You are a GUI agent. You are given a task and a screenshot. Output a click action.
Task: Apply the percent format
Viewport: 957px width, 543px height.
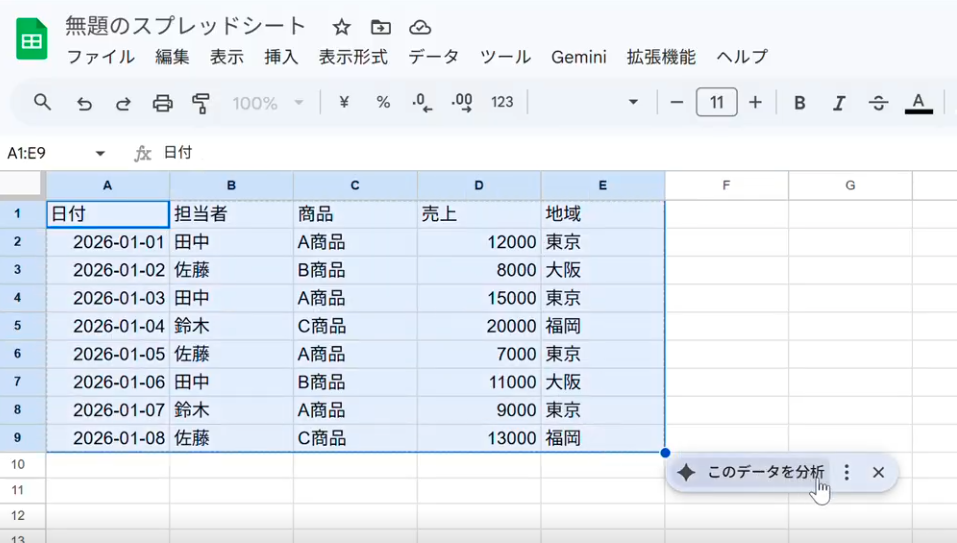coord(383,102)
